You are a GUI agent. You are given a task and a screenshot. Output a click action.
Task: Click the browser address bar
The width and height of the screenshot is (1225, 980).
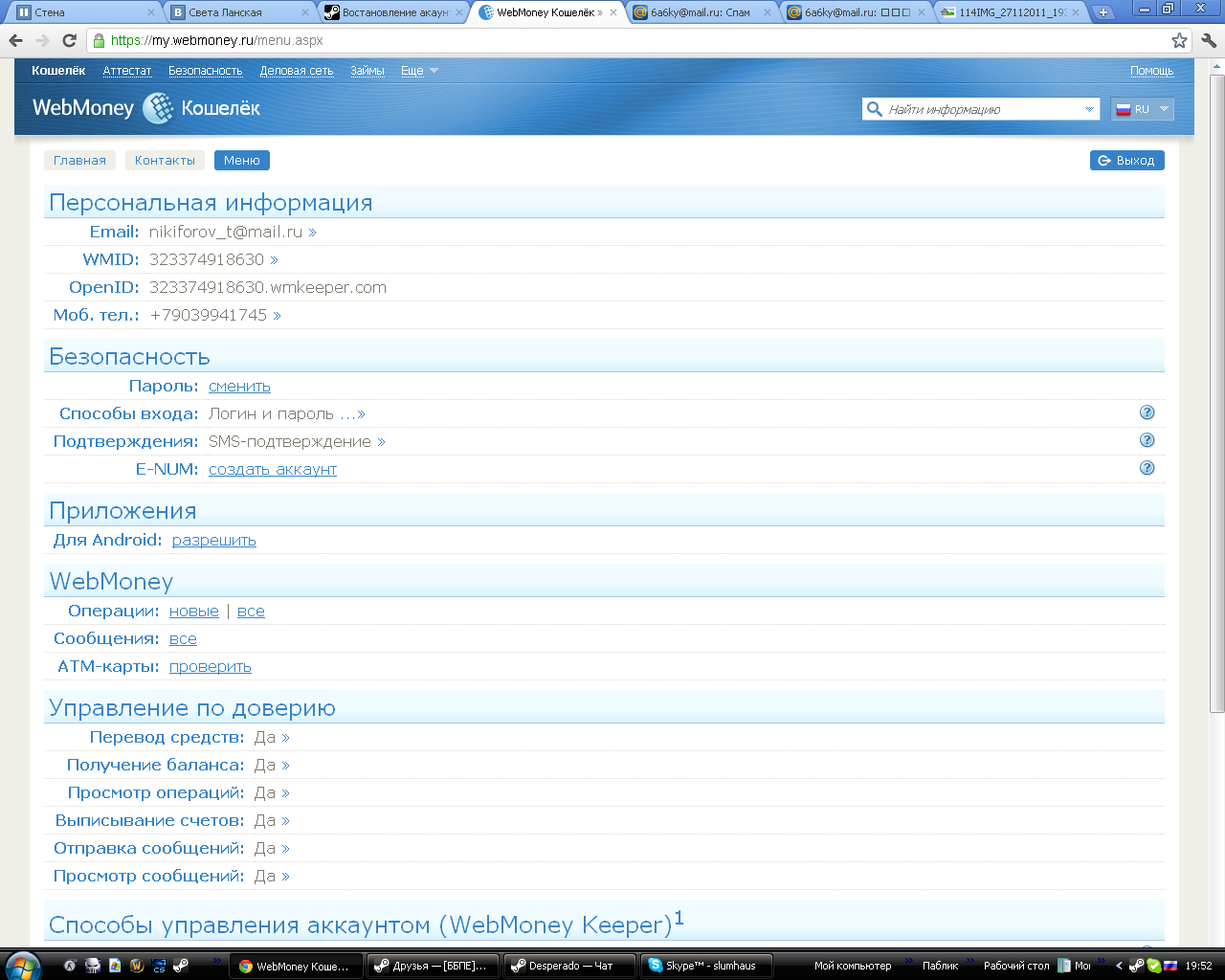(x=632, y=40)
